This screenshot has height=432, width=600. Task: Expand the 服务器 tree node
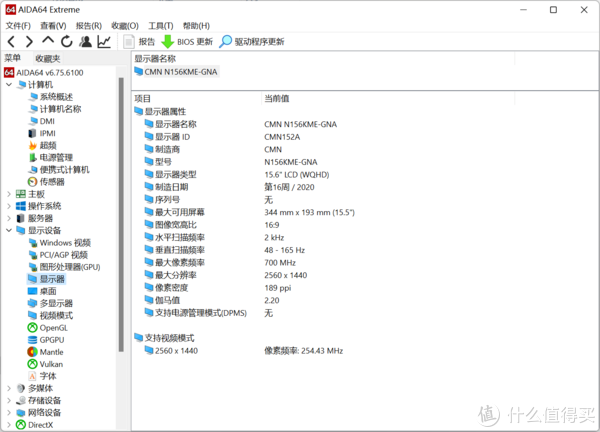9,218
